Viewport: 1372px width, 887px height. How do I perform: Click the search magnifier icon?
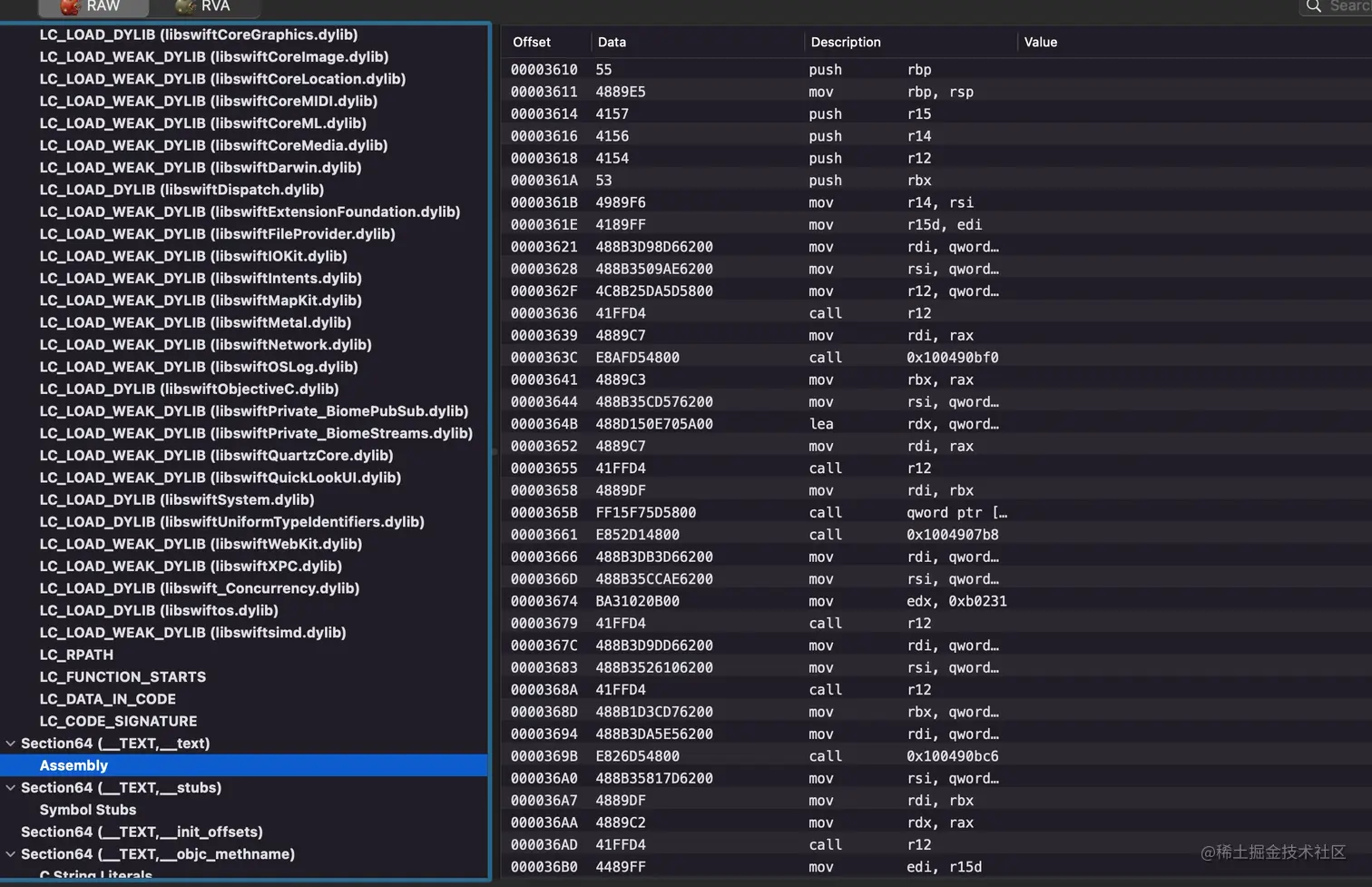tap(1313, 7)
